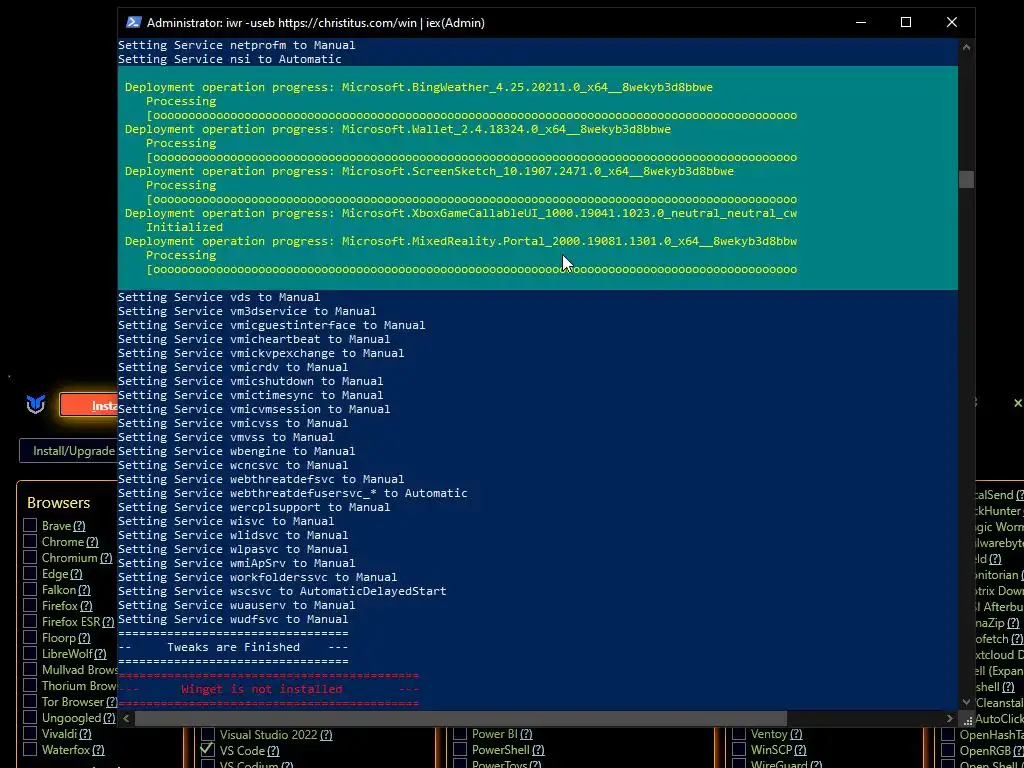The height and width of the screenshot is (768, 1024).
Task: Click the PowerShell icon in the title bar
Action: 133,22
